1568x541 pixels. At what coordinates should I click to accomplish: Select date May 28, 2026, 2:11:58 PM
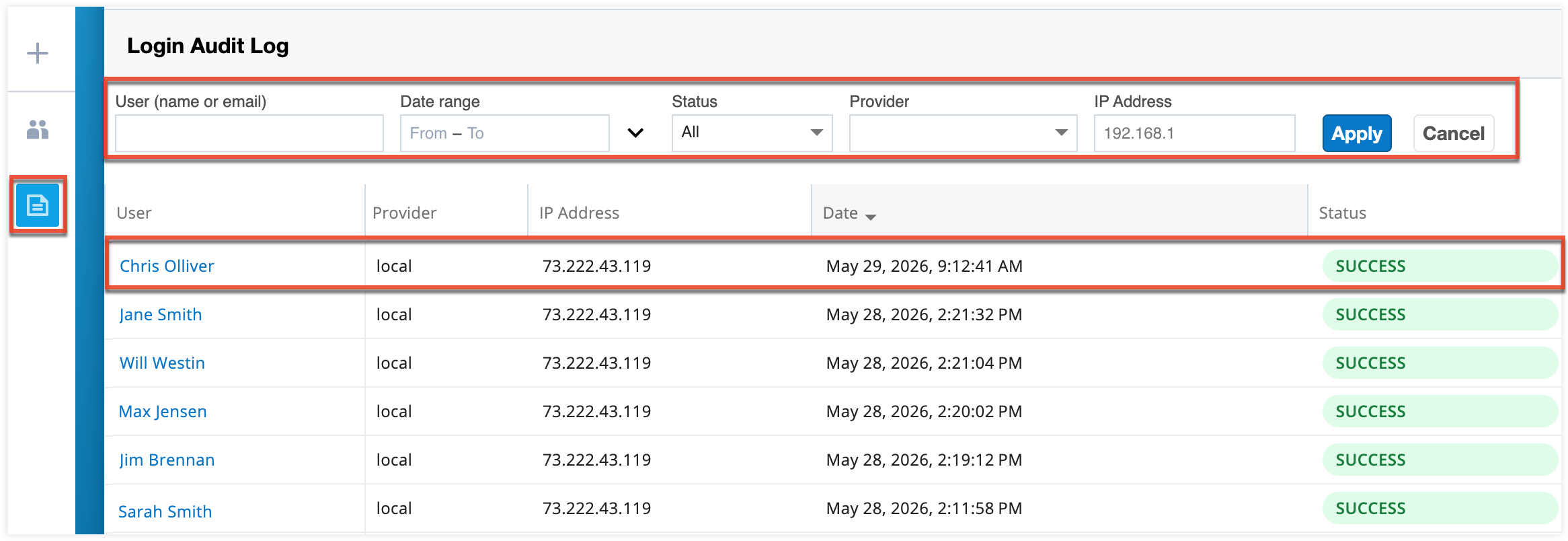tap(925, 509)
